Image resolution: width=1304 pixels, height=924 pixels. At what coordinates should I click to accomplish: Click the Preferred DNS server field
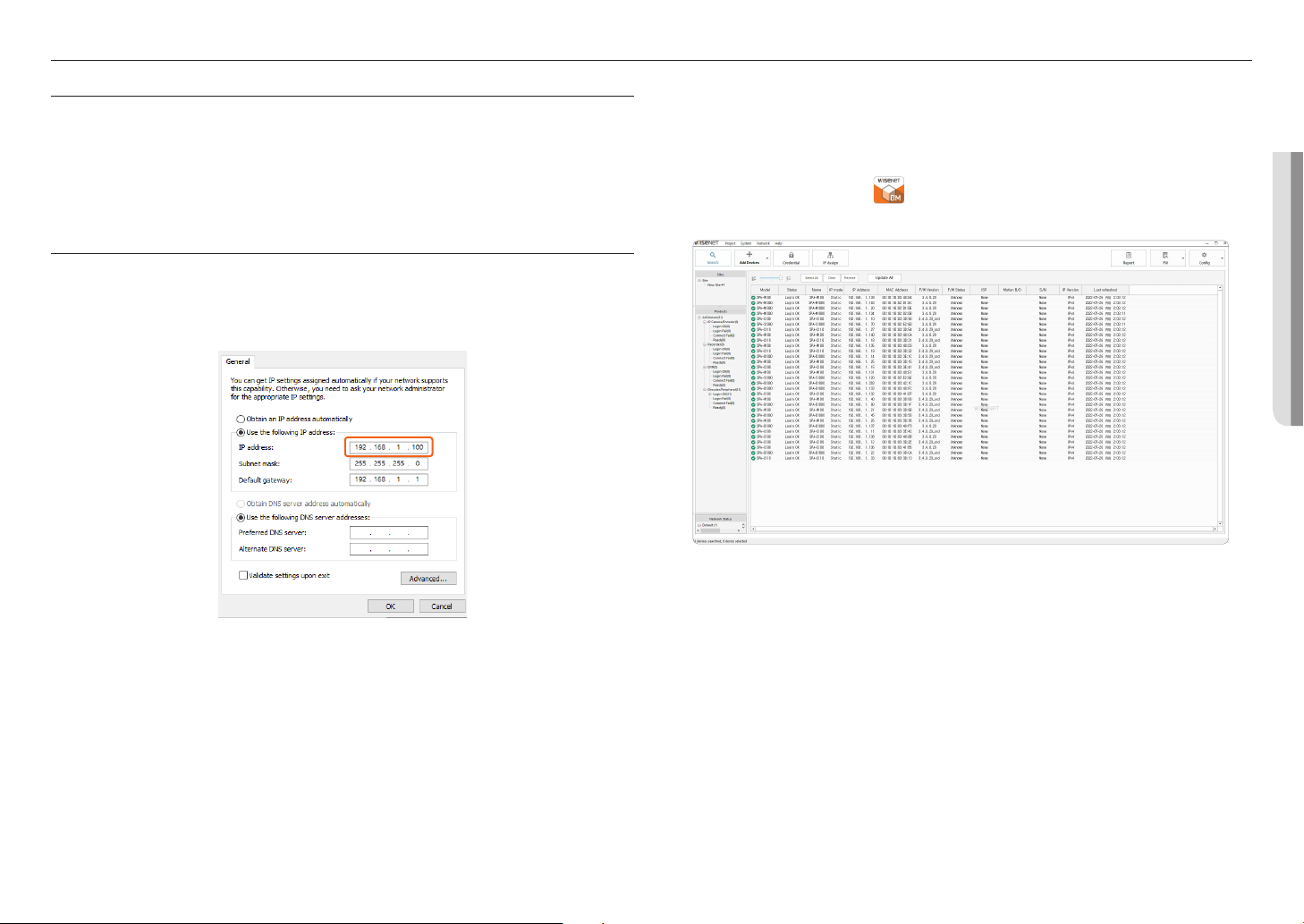pyautogui.click(x=389, y=532)
